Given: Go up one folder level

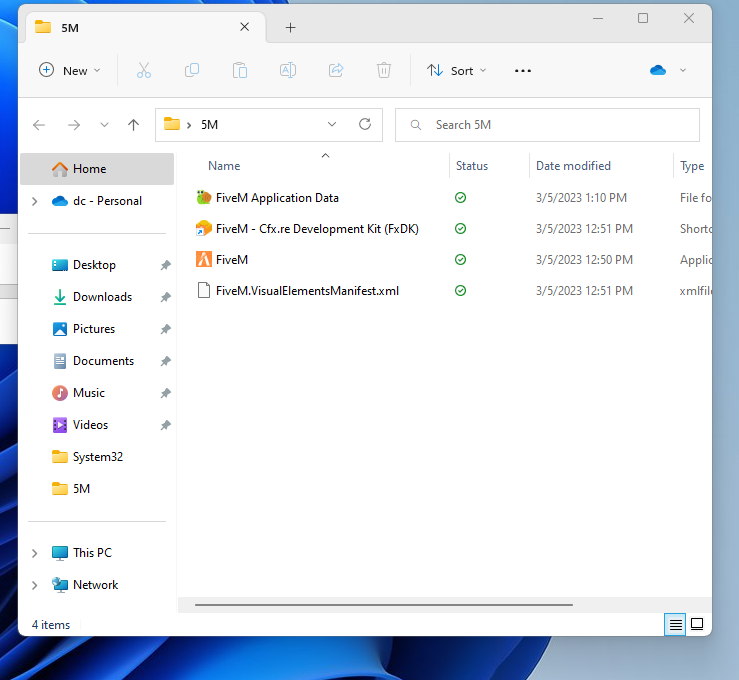Looking at the screenshot, I should click(x=133, y=125).
